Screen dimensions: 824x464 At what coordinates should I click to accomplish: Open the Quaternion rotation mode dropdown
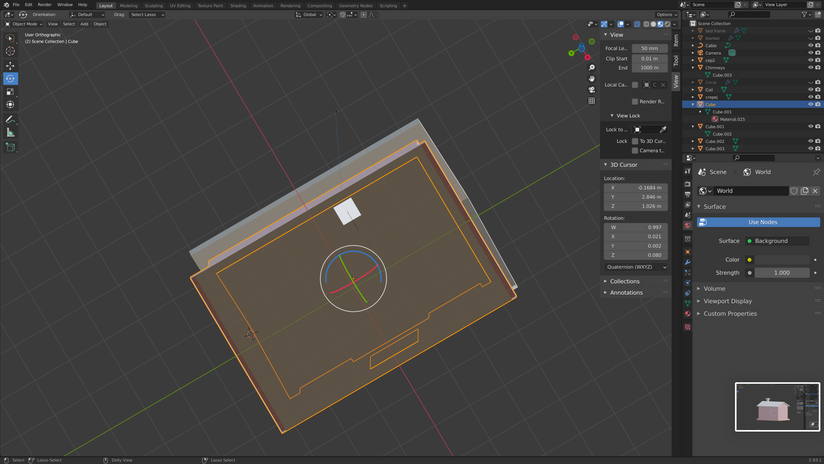[x=636, y=267]
